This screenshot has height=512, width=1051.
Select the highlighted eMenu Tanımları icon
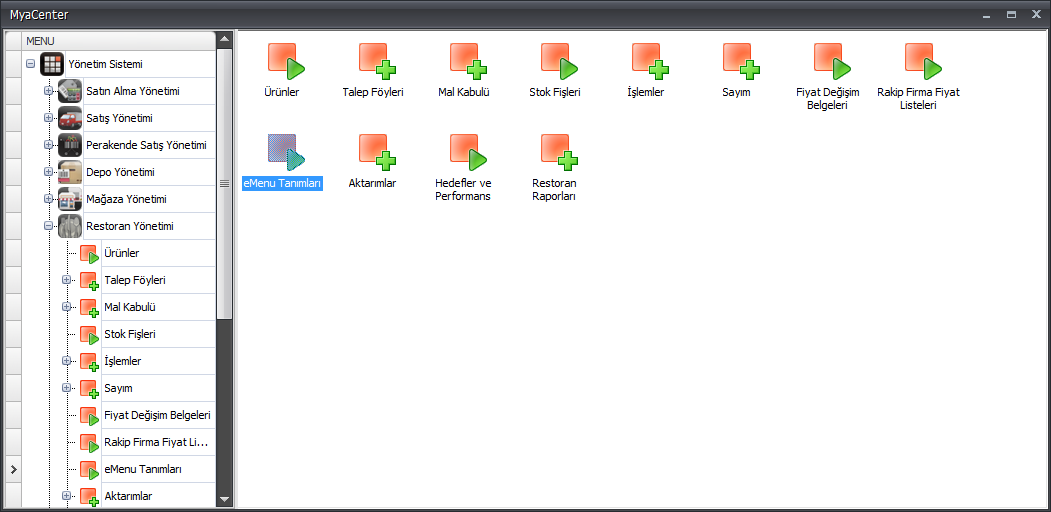pyautogui.click(x=286, y=153)
